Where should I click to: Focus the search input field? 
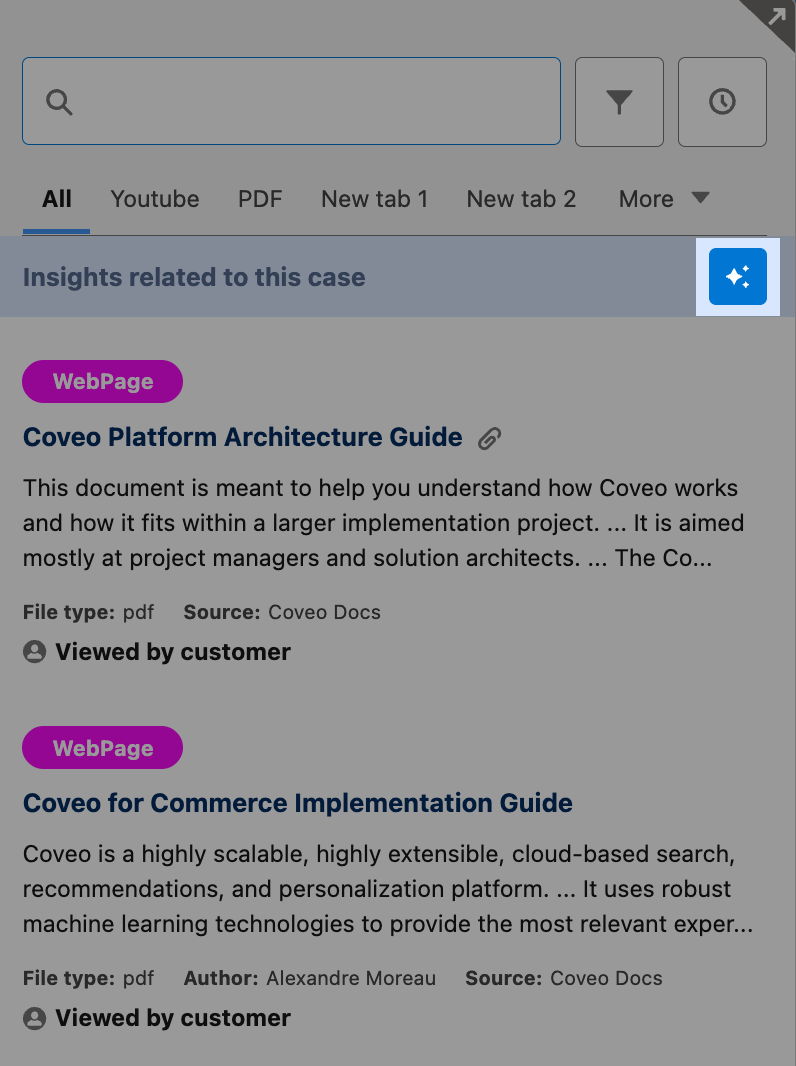(x=291, y=101)
